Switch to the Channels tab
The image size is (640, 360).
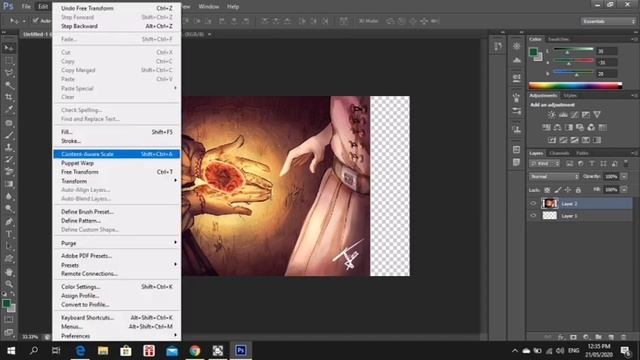point(559,153)
